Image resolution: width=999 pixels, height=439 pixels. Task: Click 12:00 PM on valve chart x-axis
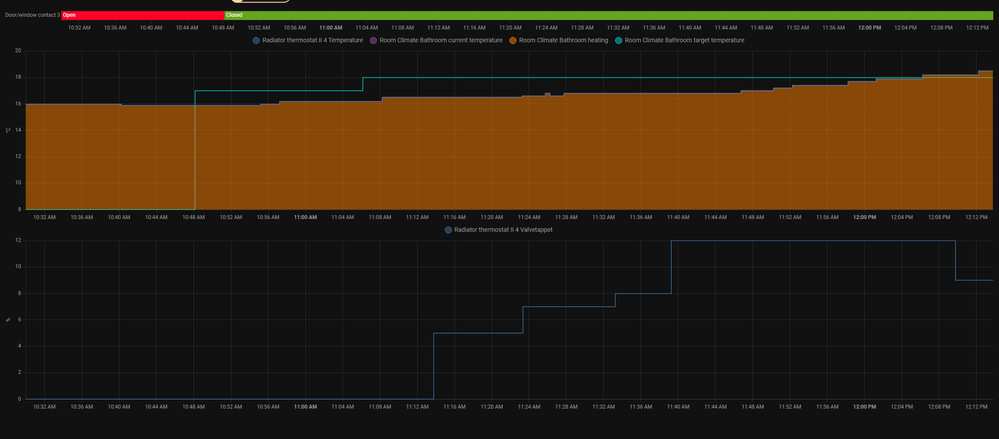tap(865, 407)
